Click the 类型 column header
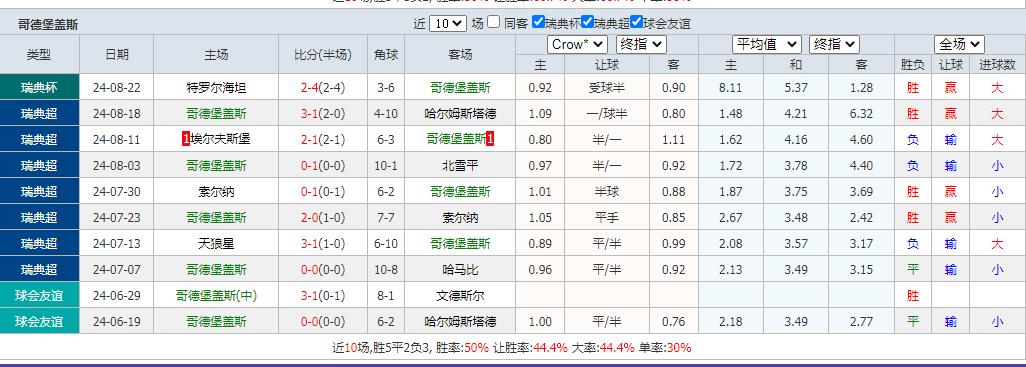 (x=39, y=54)
